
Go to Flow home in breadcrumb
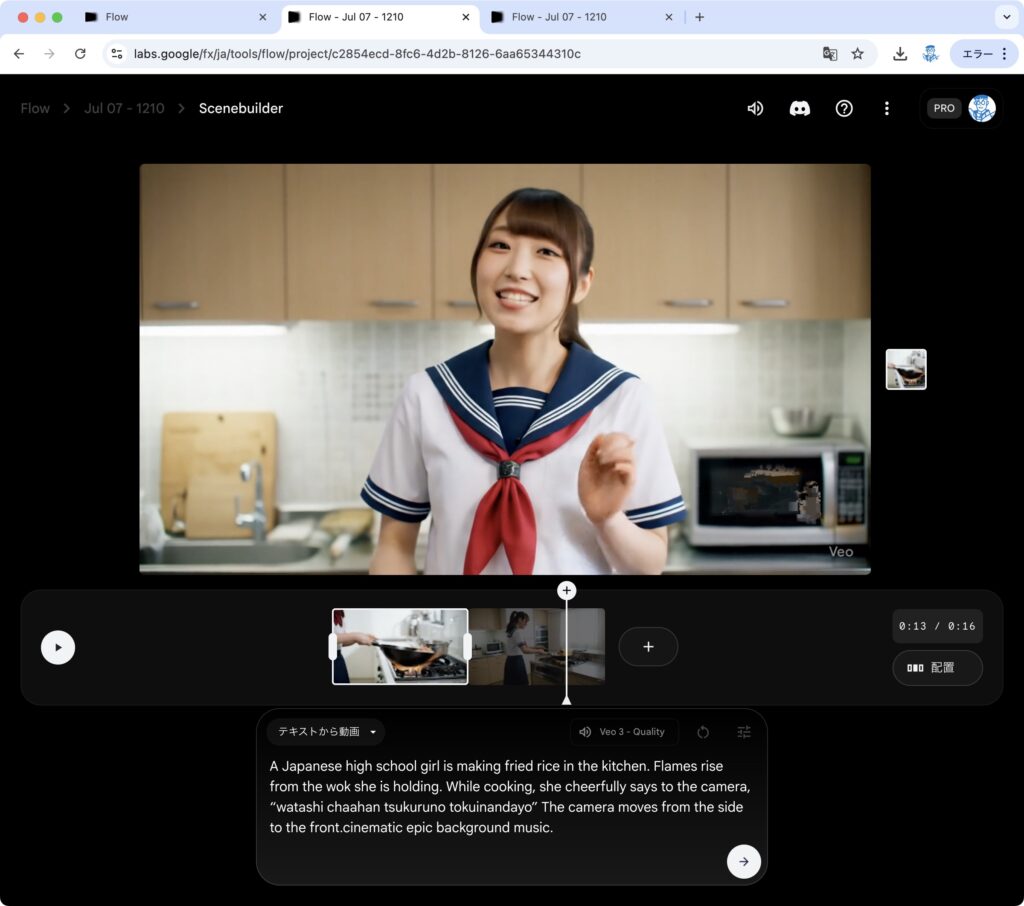click(35, 108)
